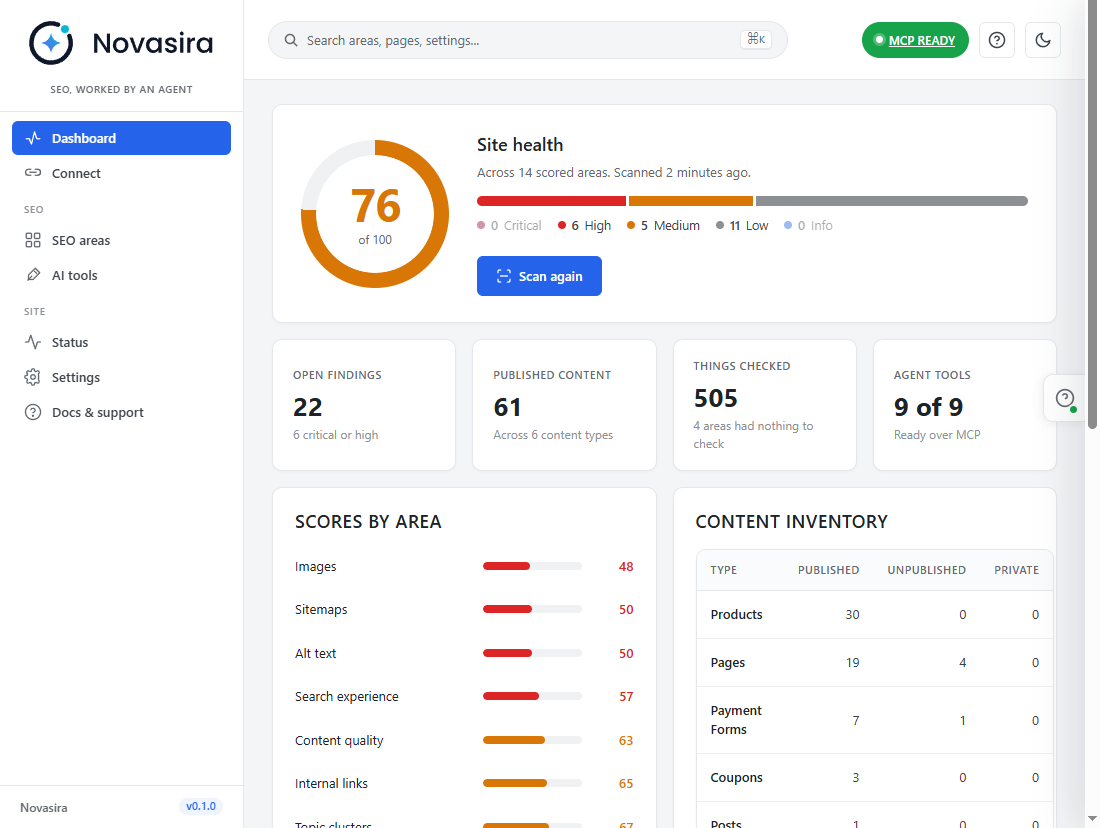Focus the search areas, pages, settings field
1100x828 pixels.
528,40
